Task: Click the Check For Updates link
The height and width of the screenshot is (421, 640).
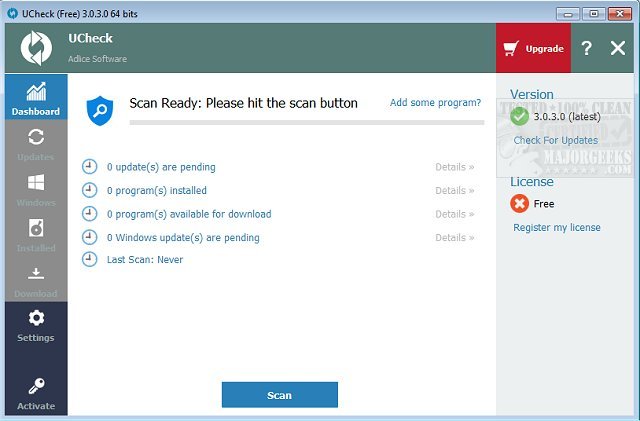Action: (x=555, y=140)
